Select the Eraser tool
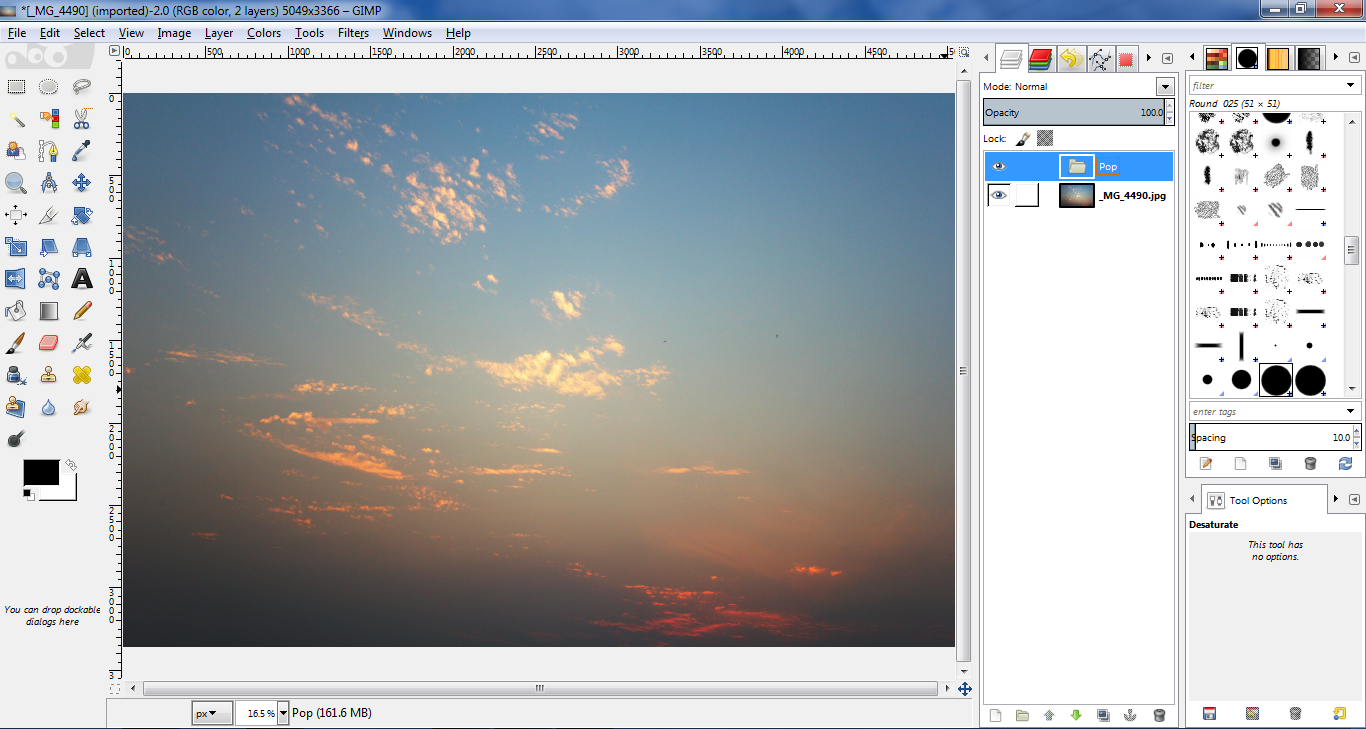 tap(49, 343)
